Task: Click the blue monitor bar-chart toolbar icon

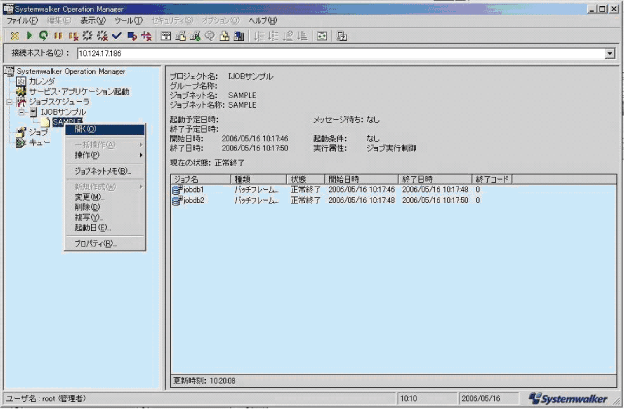Action: click(x=239, y=36)
